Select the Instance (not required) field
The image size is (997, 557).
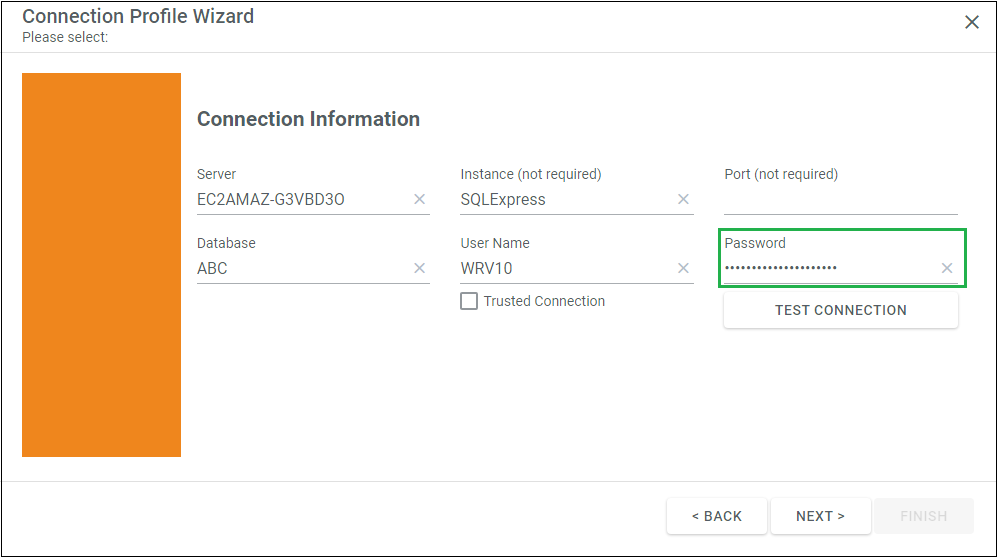(568, 200)
